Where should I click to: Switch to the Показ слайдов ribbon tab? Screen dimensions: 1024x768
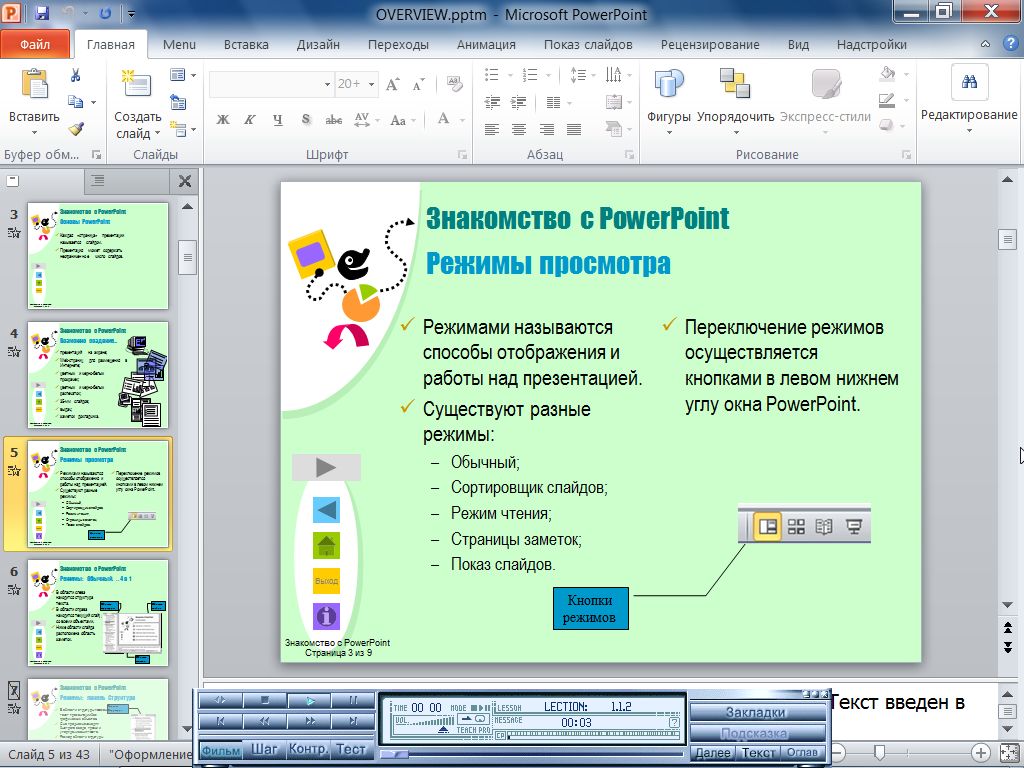(588, 44)
